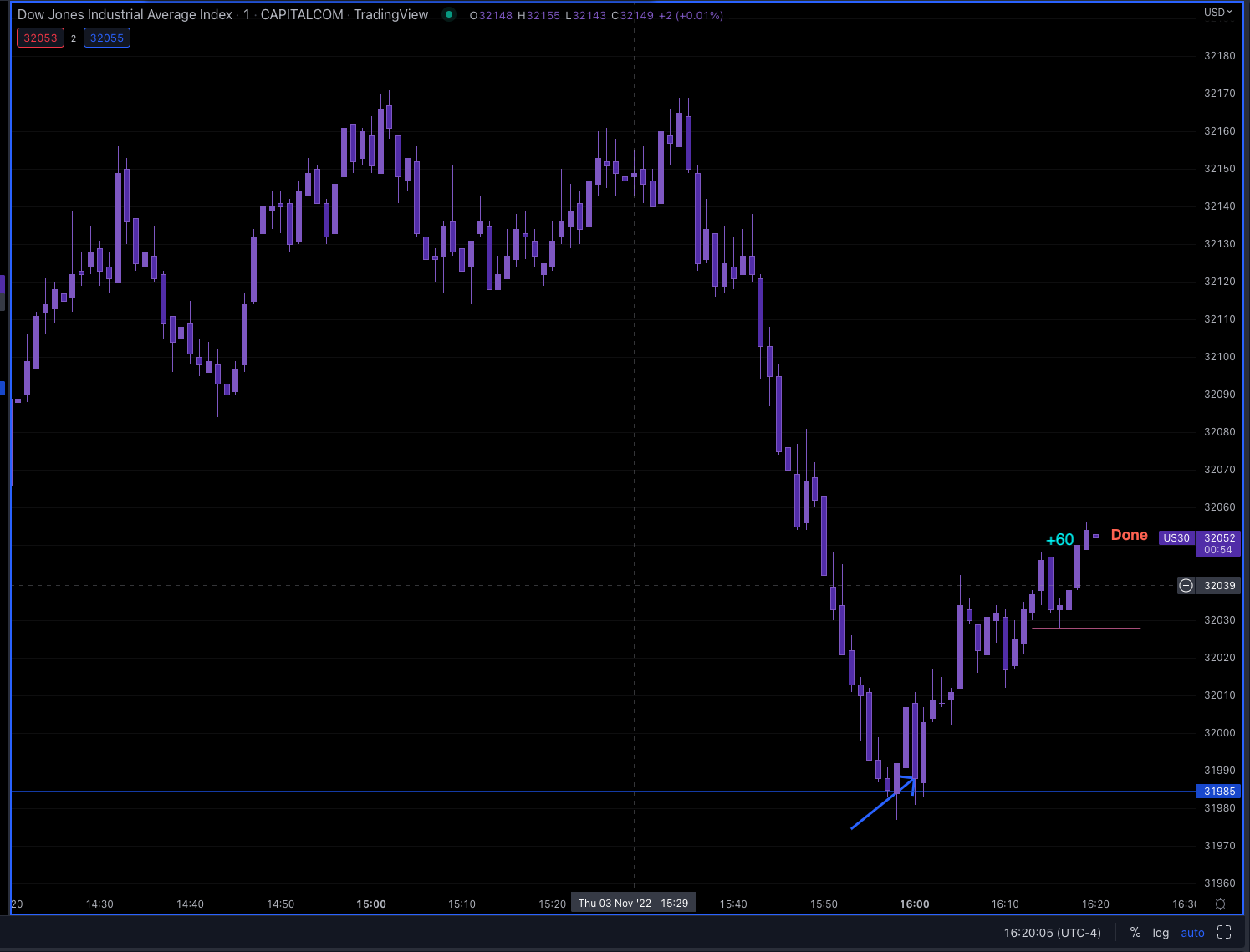The width and height of the screenshot is (1250, 952).
Task: Select the Done text annotation
Action: click(x=1129, y=535)
